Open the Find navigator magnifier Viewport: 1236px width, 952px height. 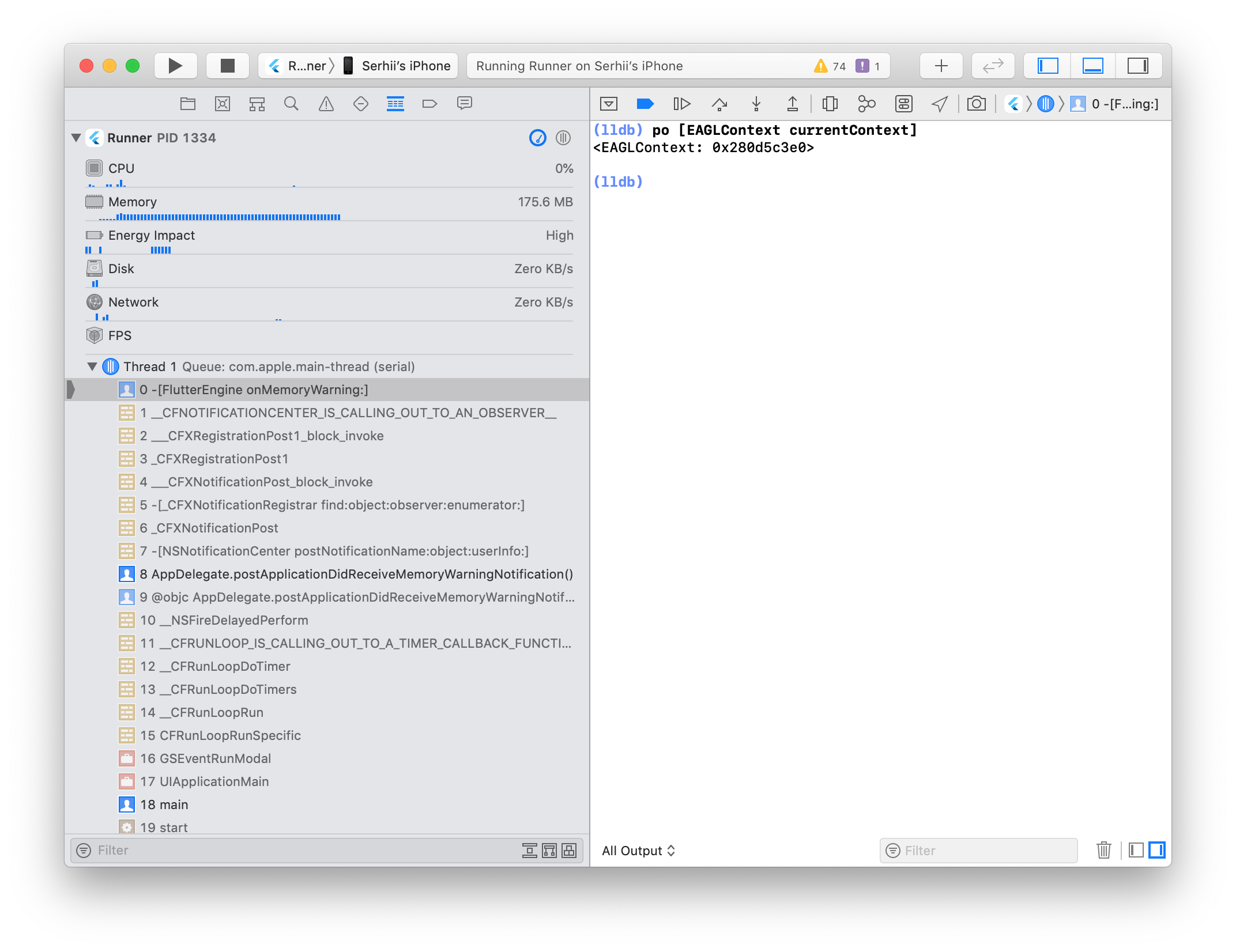coord(292,104)
